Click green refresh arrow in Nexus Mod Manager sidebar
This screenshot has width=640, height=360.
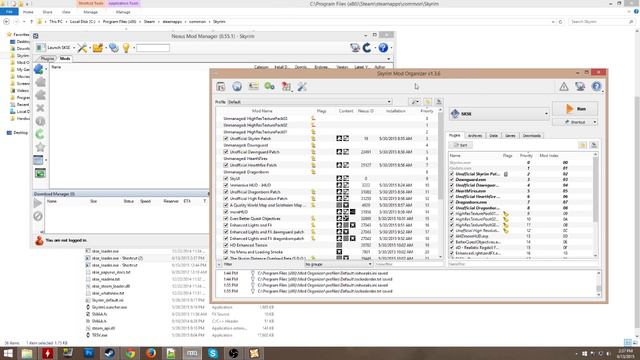click(x=40, y=134)
